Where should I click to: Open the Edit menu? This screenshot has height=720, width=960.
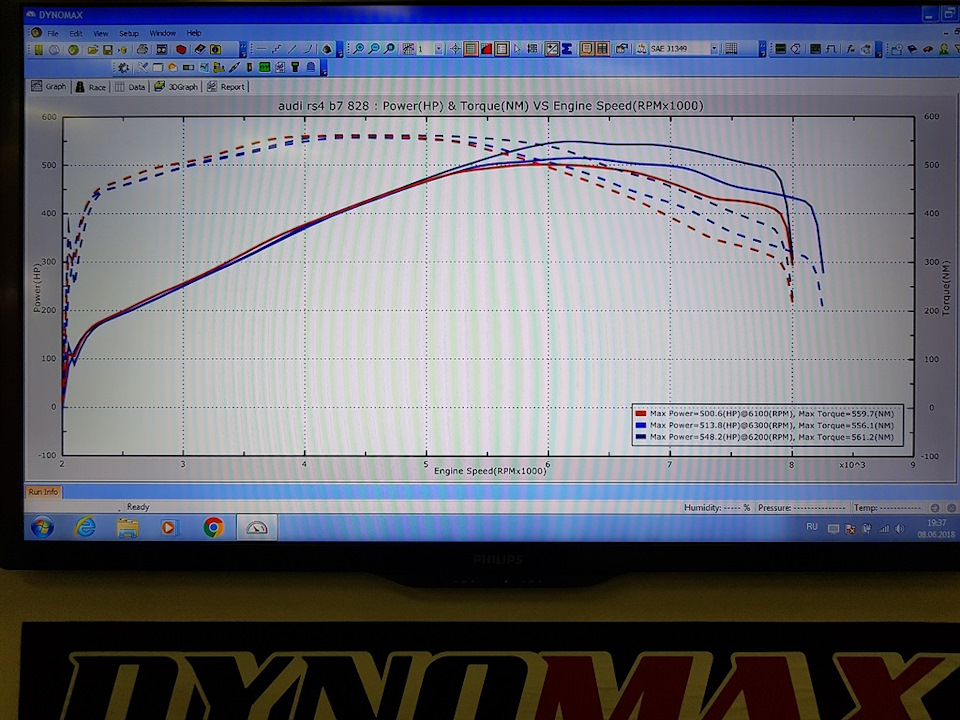tap(76, 33)
